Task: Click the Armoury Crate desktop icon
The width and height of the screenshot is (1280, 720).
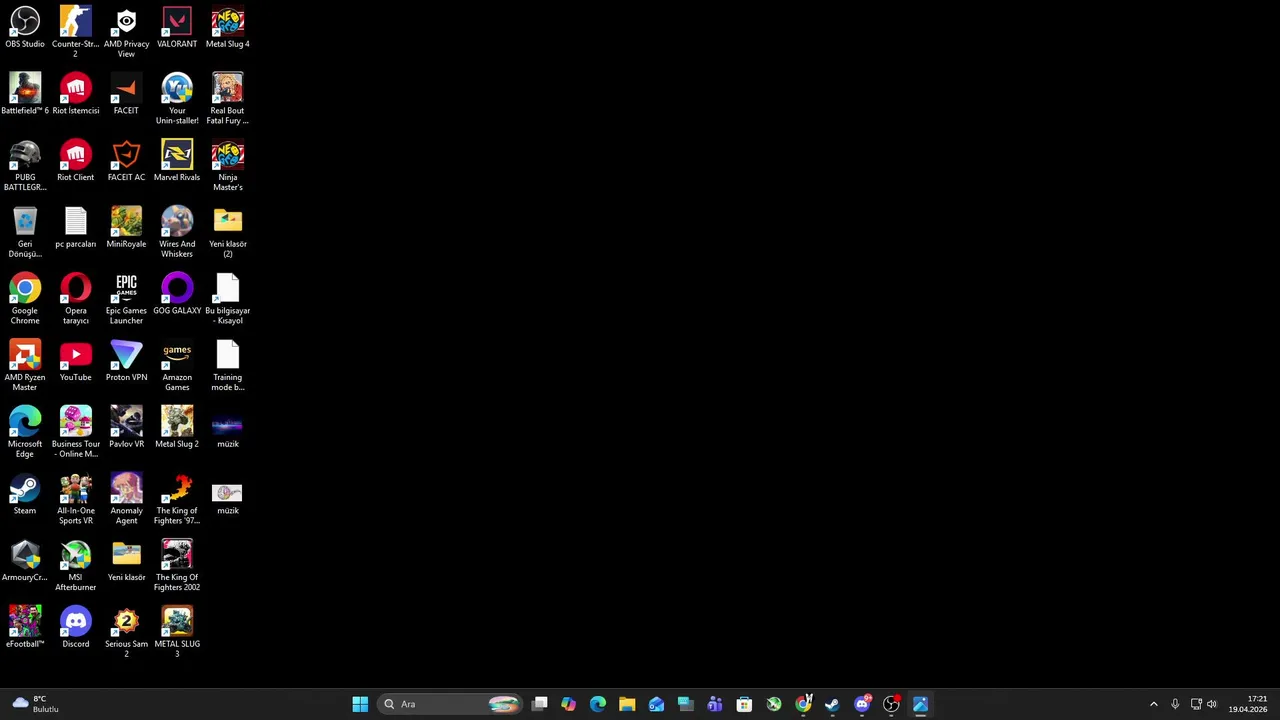Action: click(x=25, y=561)
